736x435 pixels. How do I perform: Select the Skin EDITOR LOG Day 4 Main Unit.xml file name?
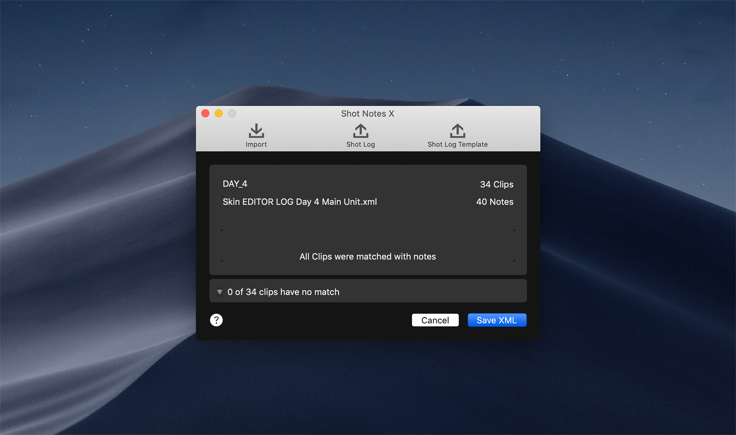coord(299,202)
